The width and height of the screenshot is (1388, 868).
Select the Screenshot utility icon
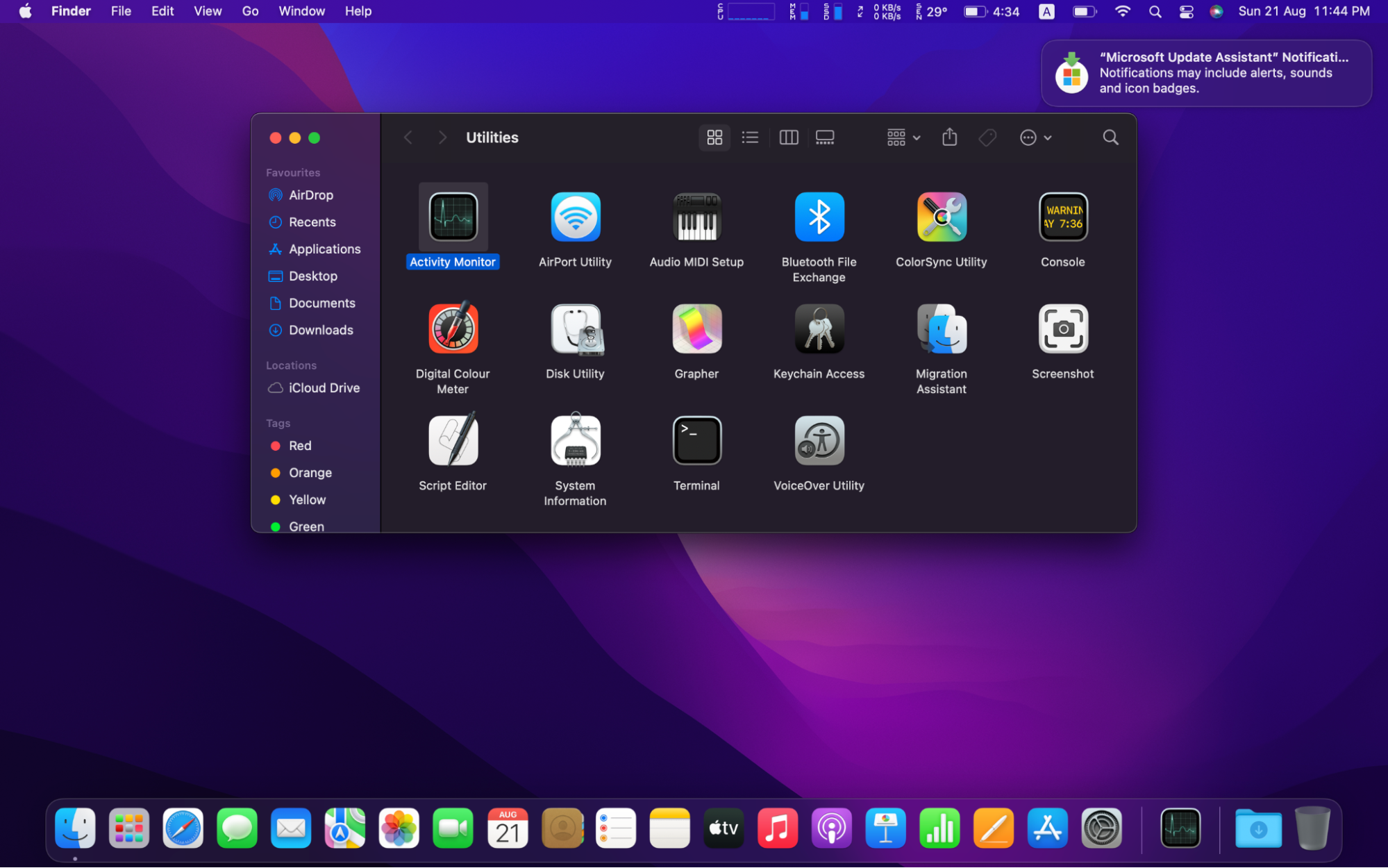1063,328
